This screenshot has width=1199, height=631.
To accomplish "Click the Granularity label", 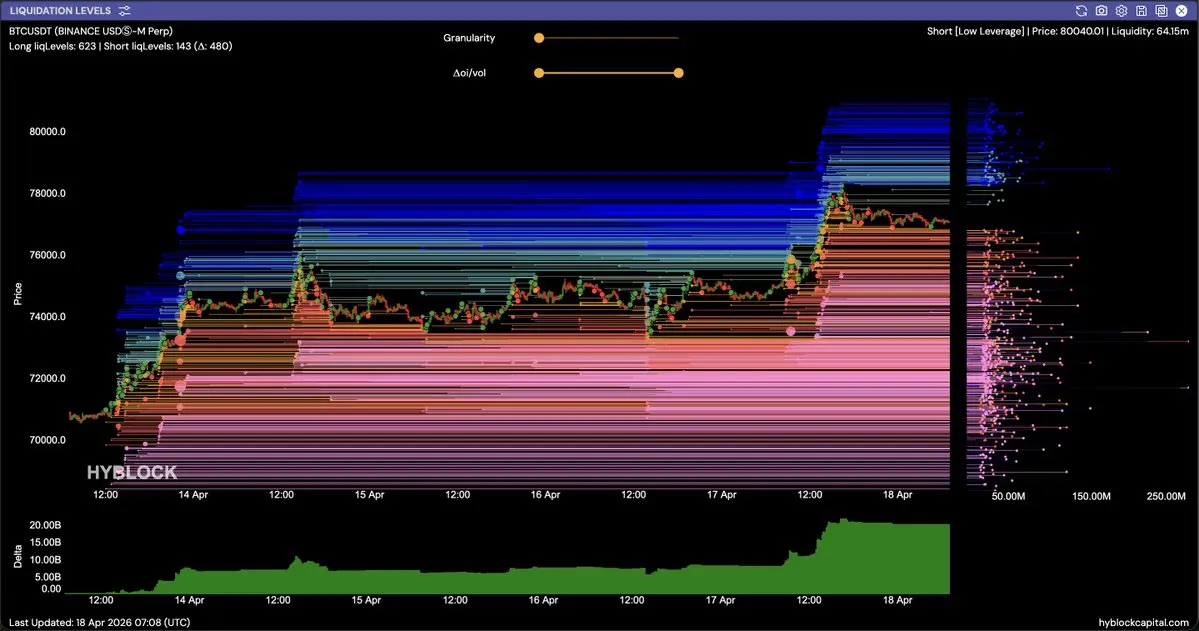I will (469, 38).
